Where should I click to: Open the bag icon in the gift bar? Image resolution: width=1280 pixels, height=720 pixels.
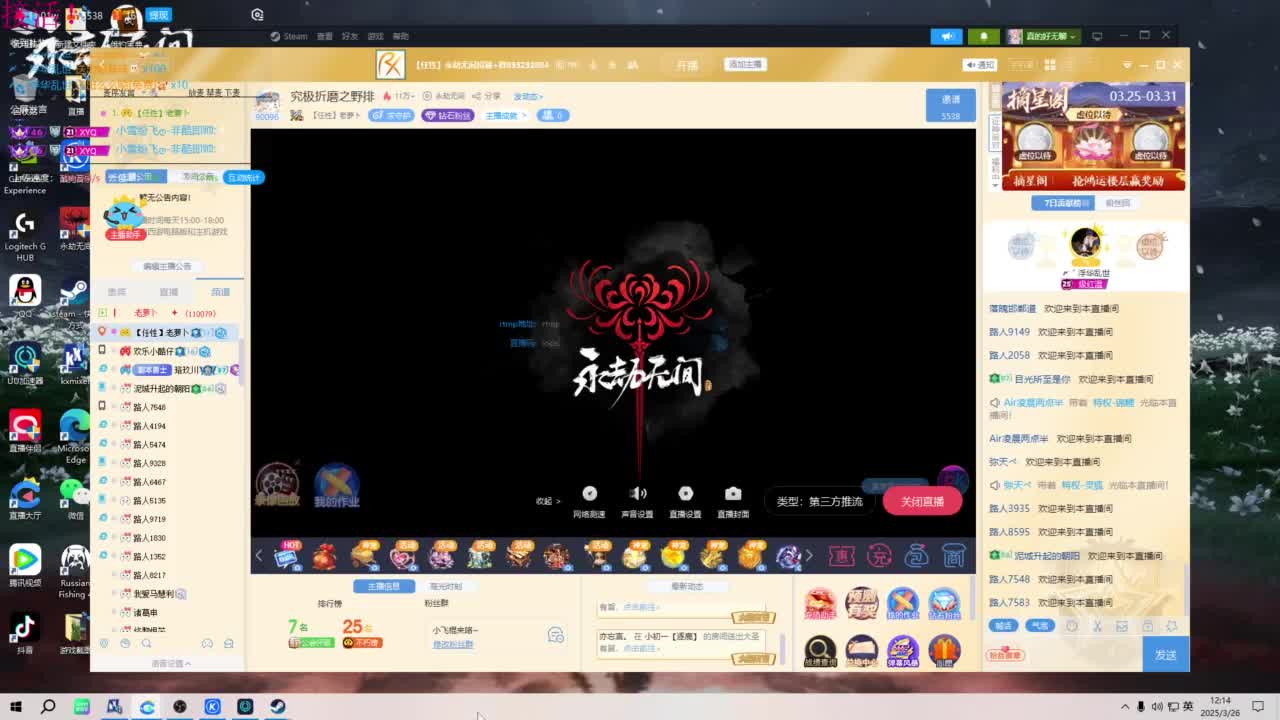[x=916, y=556]
